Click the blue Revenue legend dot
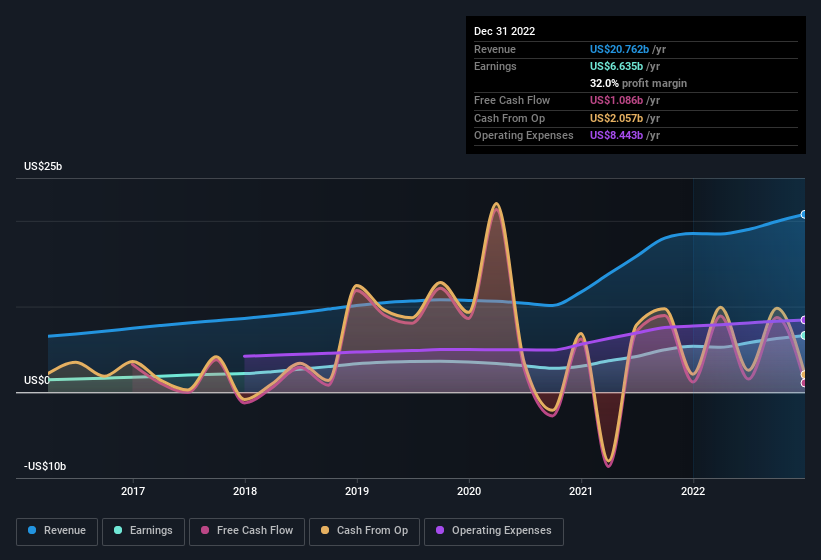 pyautogui.click(x=32, y=530)
